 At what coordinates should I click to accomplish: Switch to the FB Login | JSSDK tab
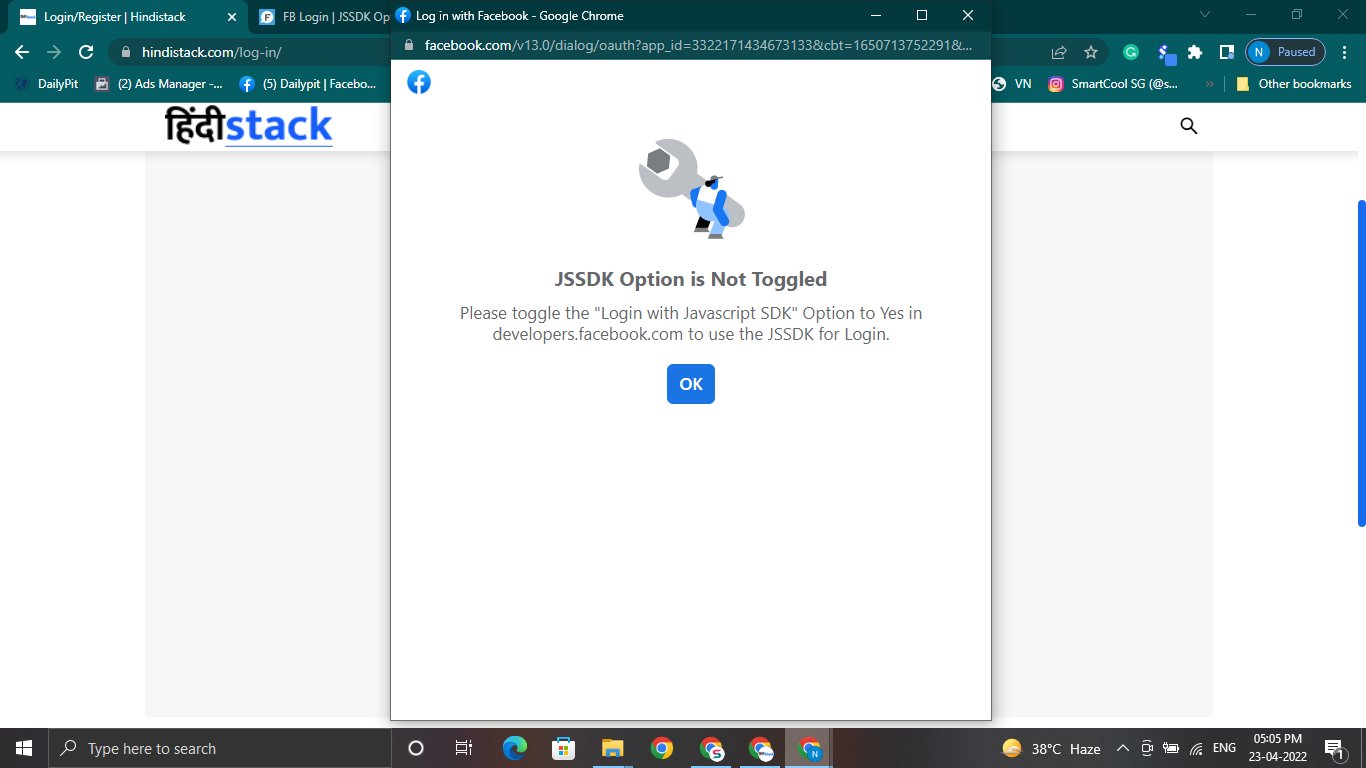point(322,17)
